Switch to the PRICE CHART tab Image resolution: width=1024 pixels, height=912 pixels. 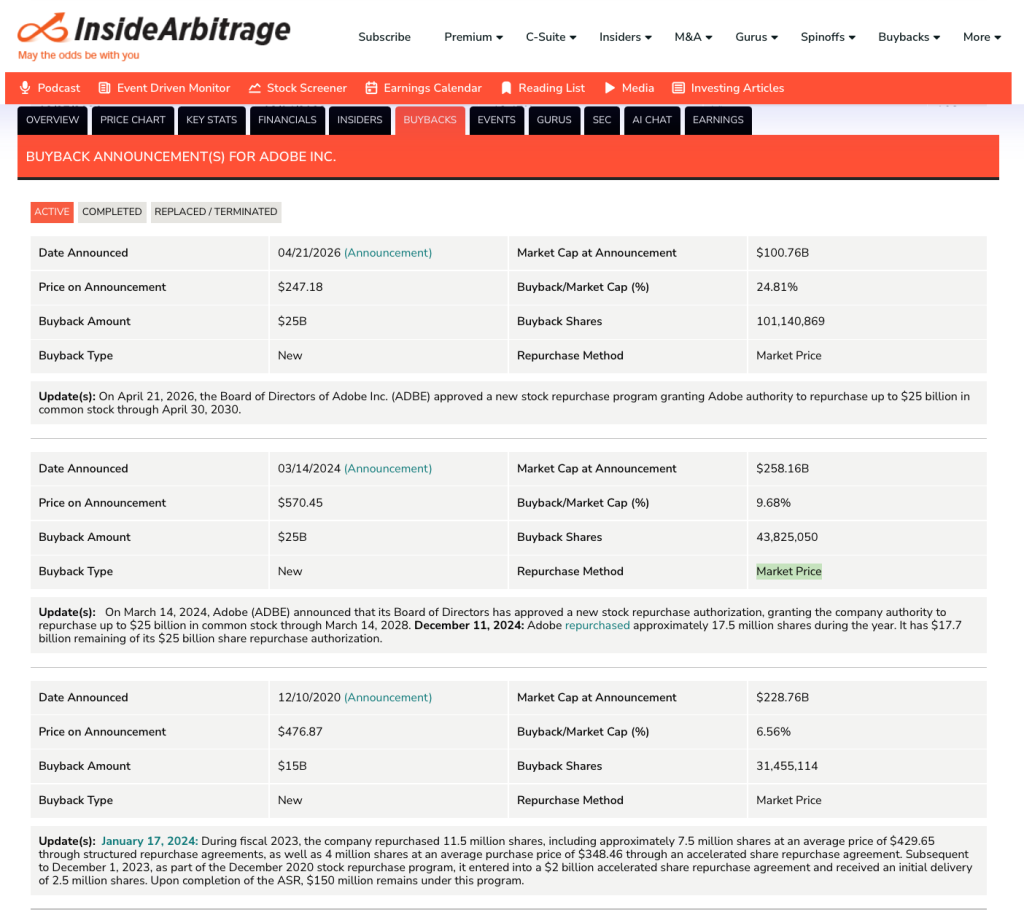pyautogui.click(x=133, y=120)
